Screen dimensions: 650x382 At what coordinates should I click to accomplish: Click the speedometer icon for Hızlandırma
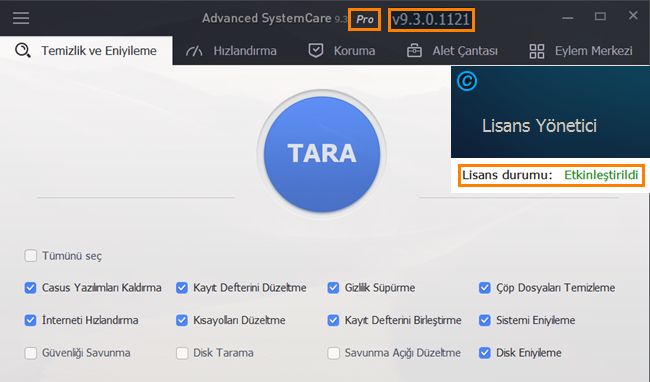point(194,51)
